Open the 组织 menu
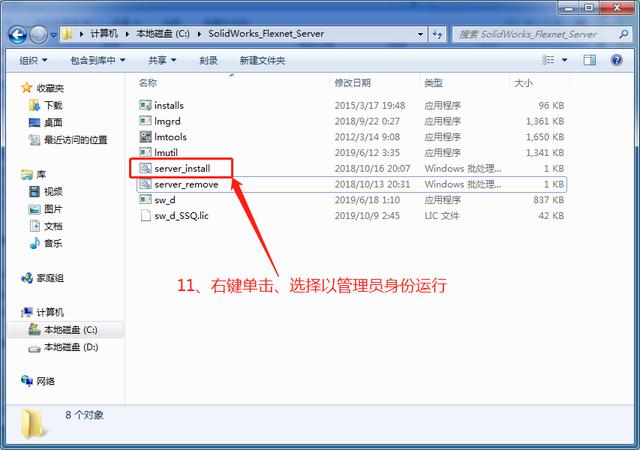The height and width of the screenshot is (450, 640). (x=33, y=60)
